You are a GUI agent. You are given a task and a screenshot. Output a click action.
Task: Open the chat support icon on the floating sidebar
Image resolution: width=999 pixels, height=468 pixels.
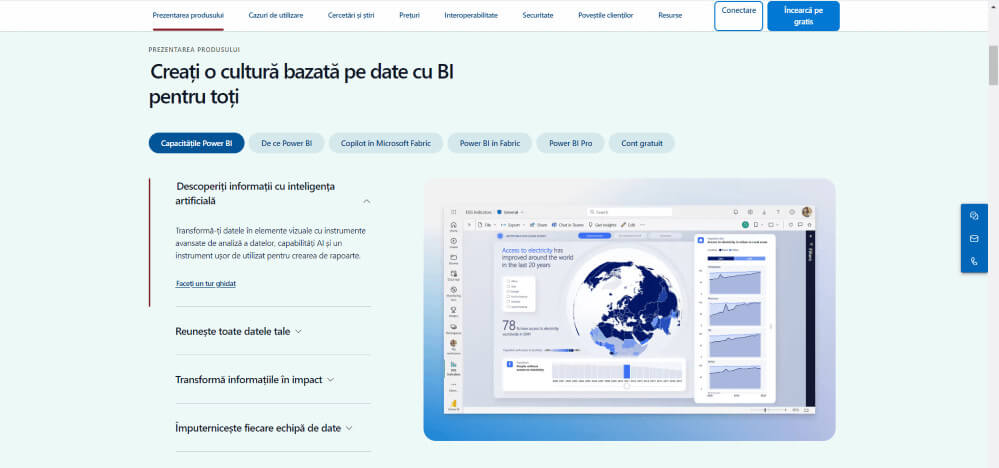coord(974,215)
